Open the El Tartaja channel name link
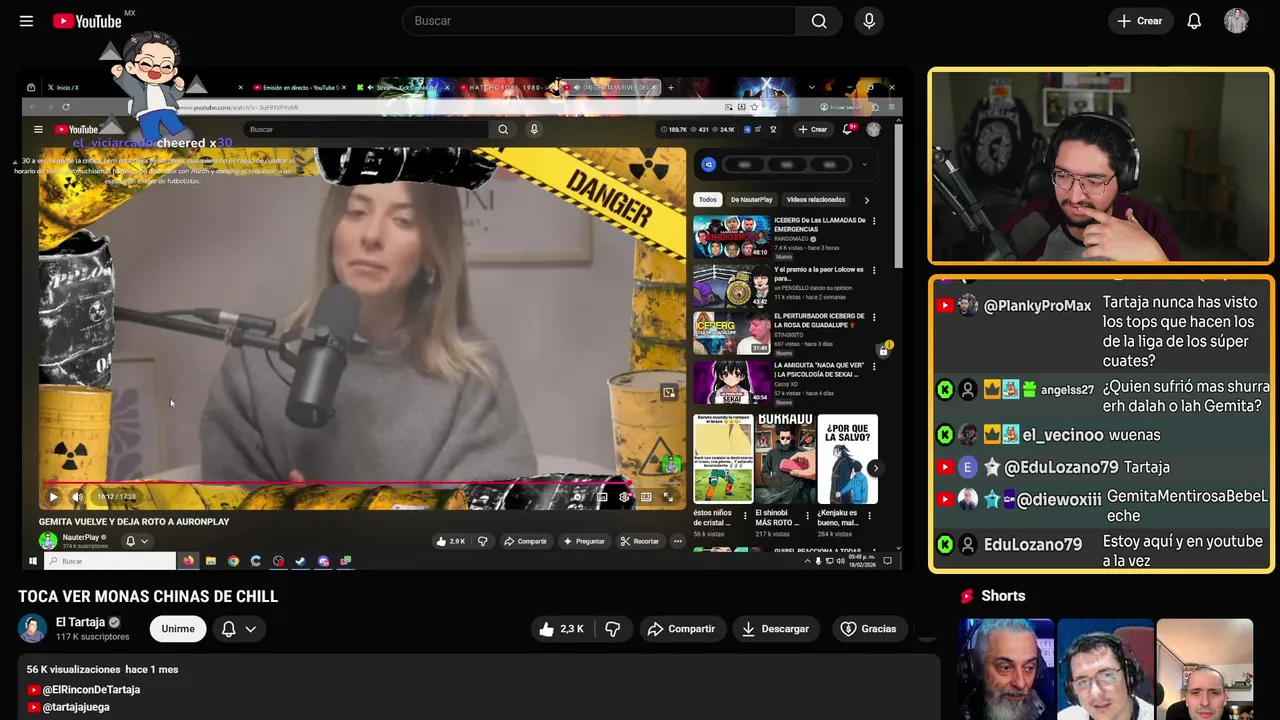The width and height of the screenshot is (1280, 720). (x=80, y=622)
